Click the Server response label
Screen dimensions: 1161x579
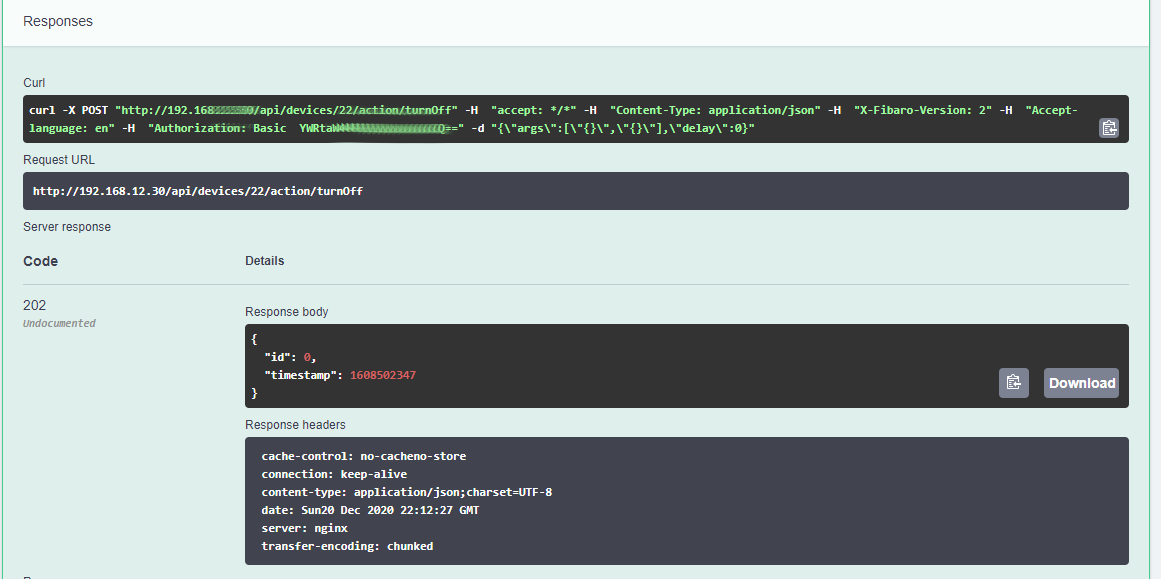point(67,227)
